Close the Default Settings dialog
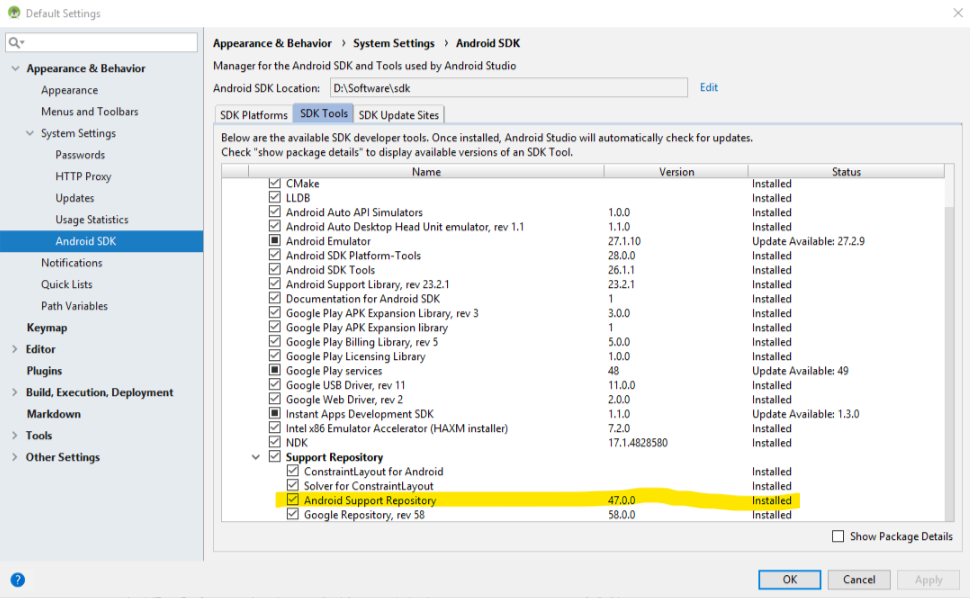 click(958, 12)
